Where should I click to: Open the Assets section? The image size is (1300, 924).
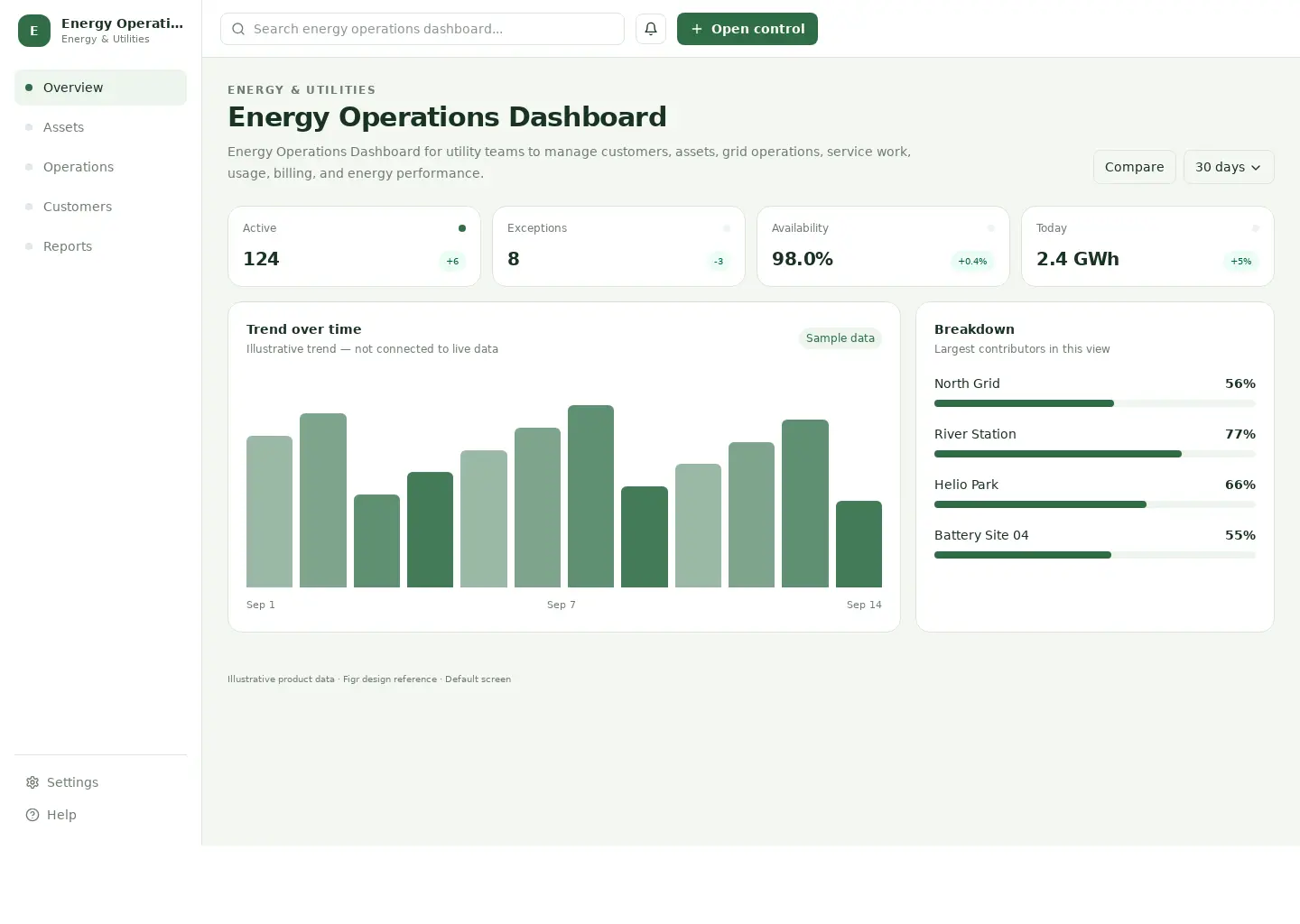[101, 127]
